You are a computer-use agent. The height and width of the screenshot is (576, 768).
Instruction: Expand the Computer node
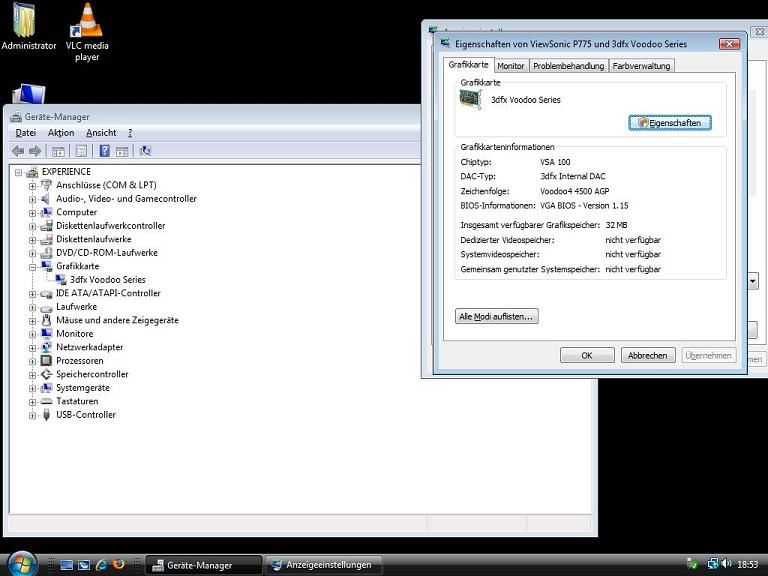pos(32,213)
